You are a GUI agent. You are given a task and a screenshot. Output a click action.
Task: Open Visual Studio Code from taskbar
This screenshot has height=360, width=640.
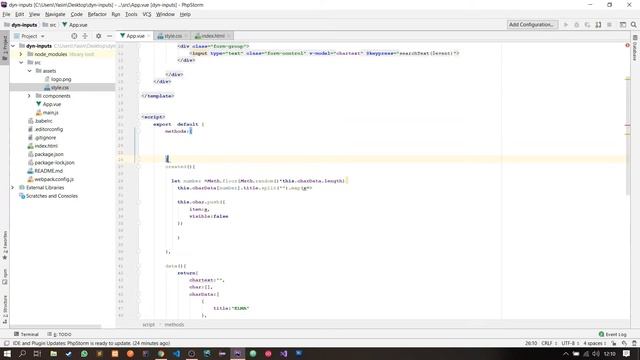click(x=176, y=353)
